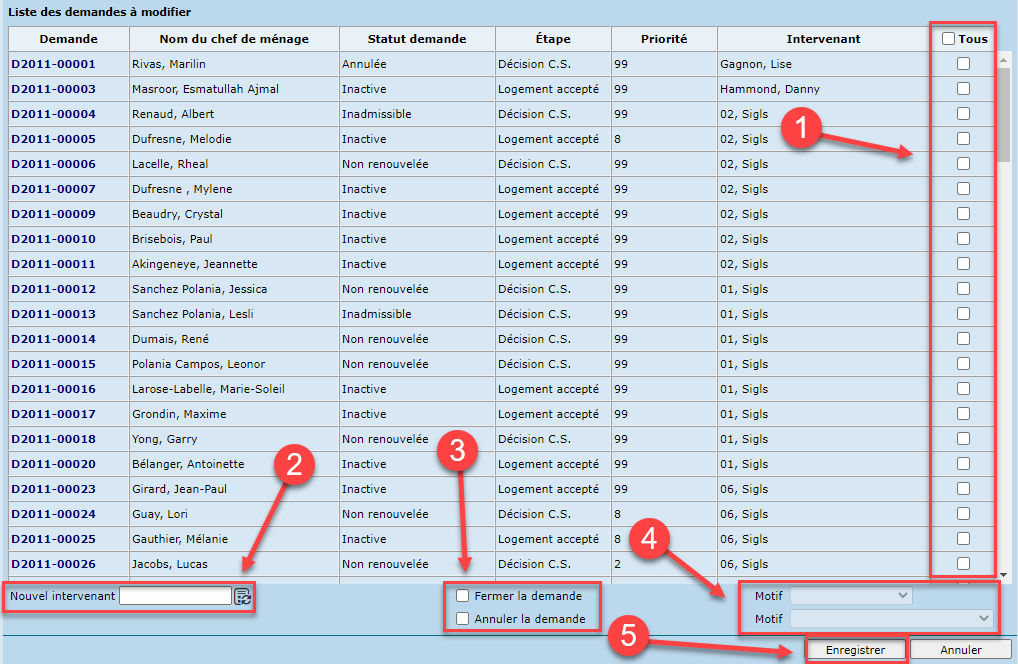This screenshot has width=1018, height=664.
Task: Sort by the Statut demande column header
Action: tap(417, 39)
